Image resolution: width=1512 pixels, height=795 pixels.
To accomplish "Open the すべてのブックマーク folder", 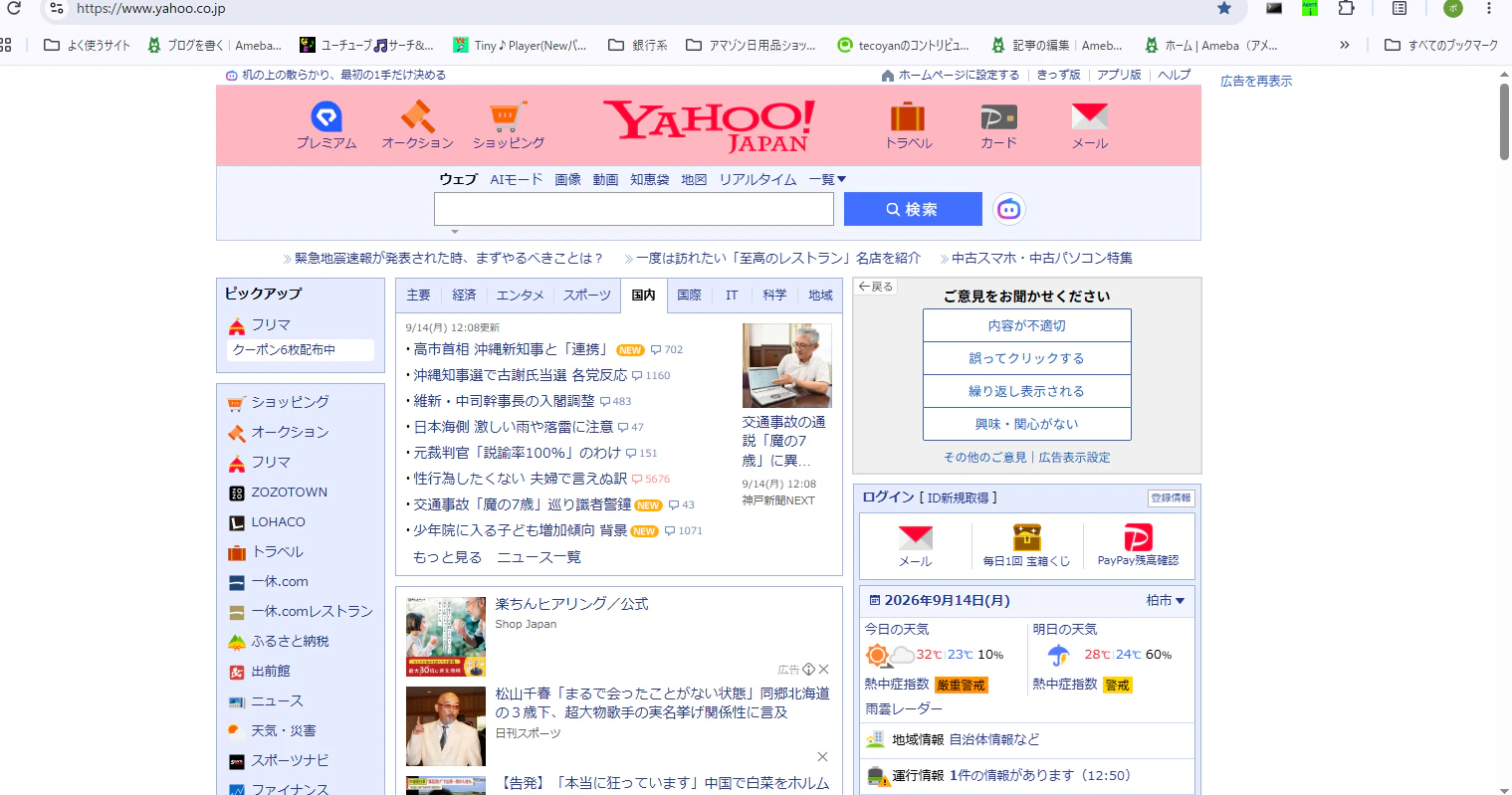I will (x=1441, y=45).
